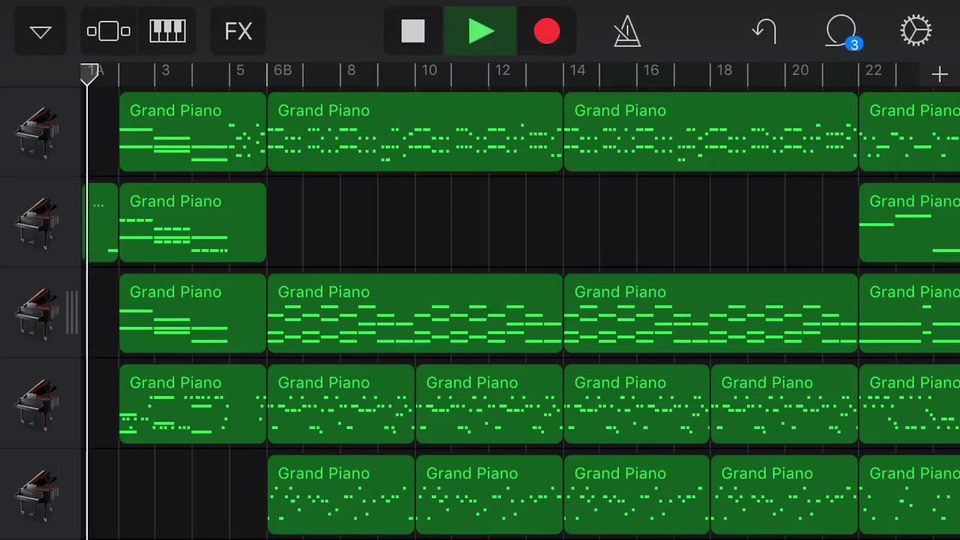Undo the last action
The height and width of the screenshot is (540, 960).
point(765,31)
